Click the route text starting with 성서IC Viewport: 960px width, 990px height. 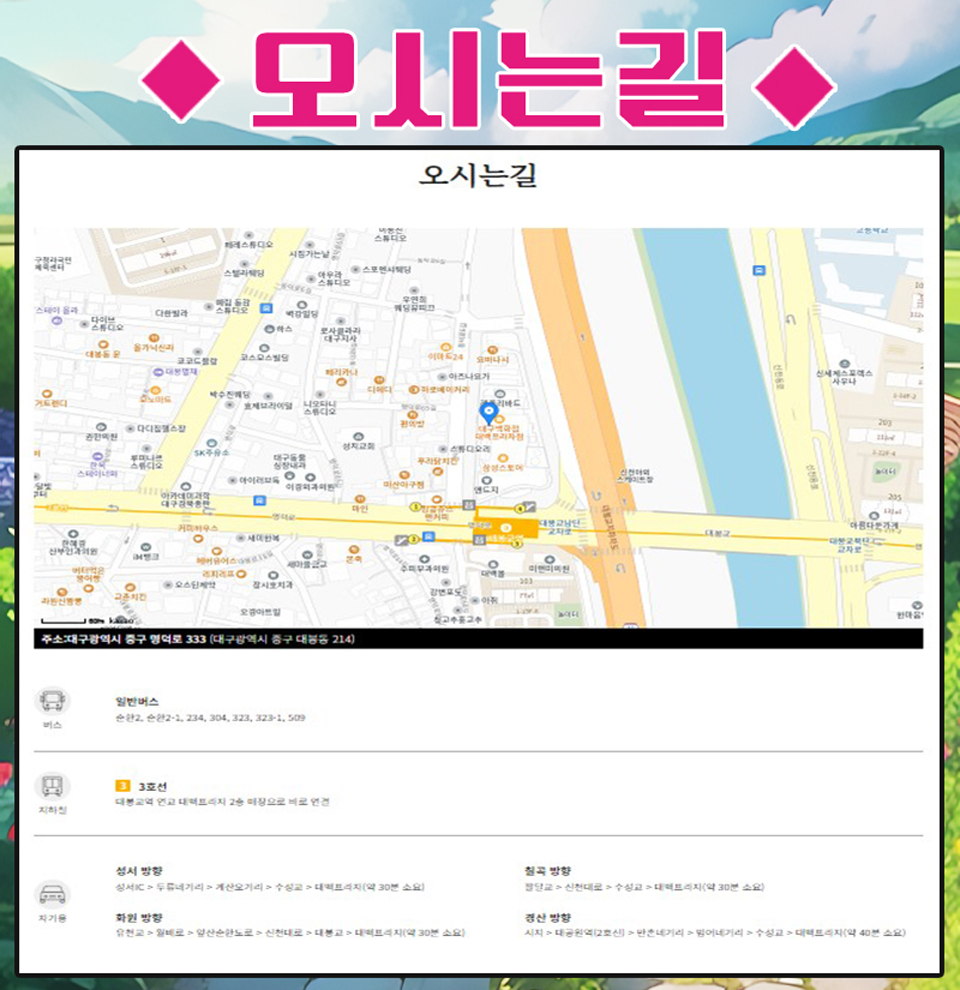point(270,887)
